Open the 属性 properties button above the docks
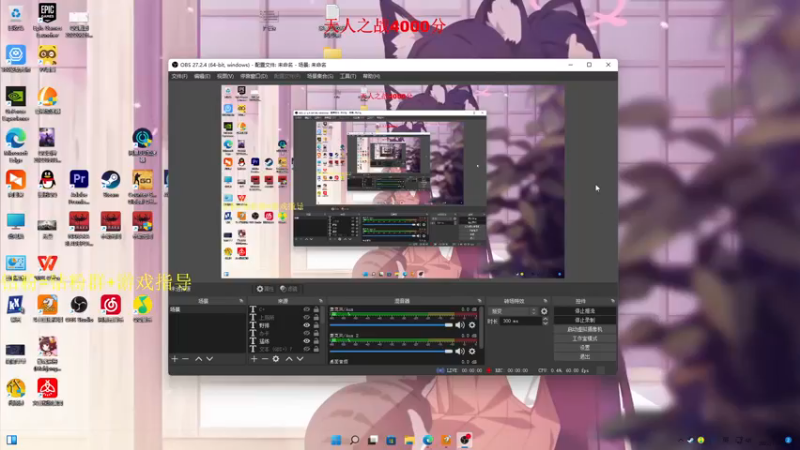The height and width of the screenshot is (450, 800). (x=265, y=289)
